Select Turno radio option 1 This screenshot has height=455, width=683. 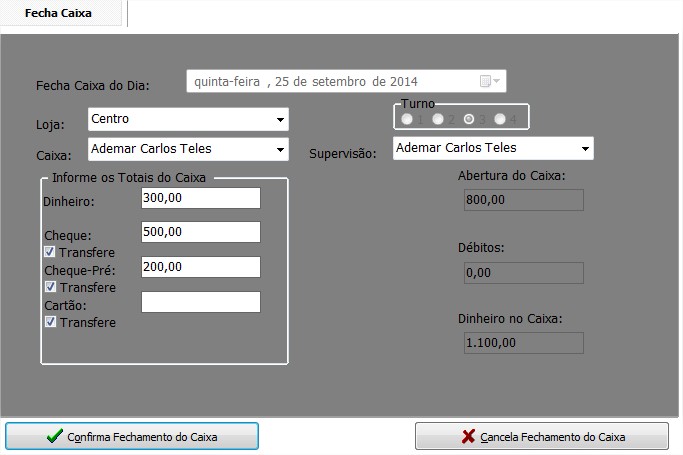(406, 119)
